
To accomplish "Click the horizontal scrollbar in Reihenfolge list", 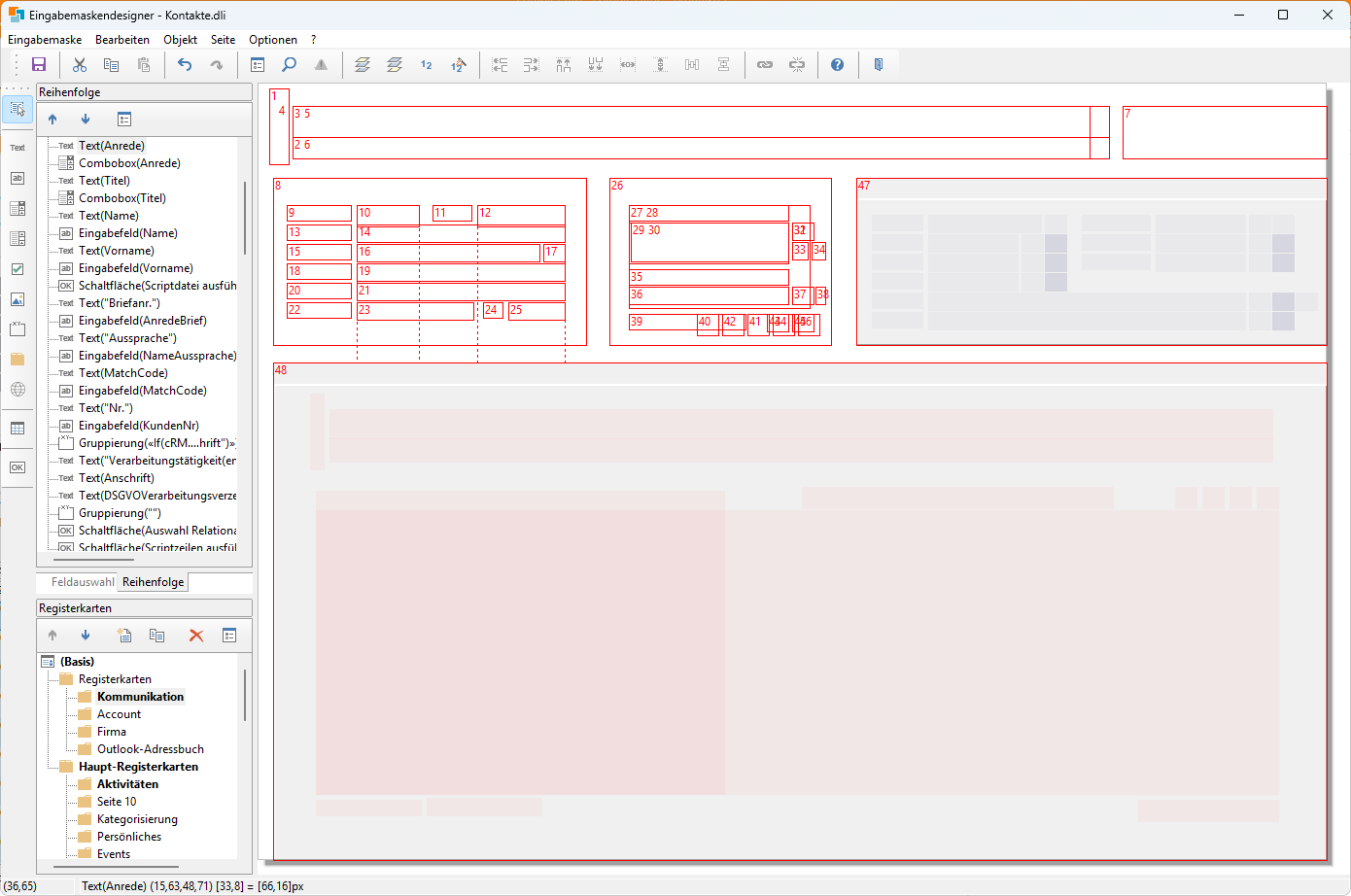I will pos(94,560).
